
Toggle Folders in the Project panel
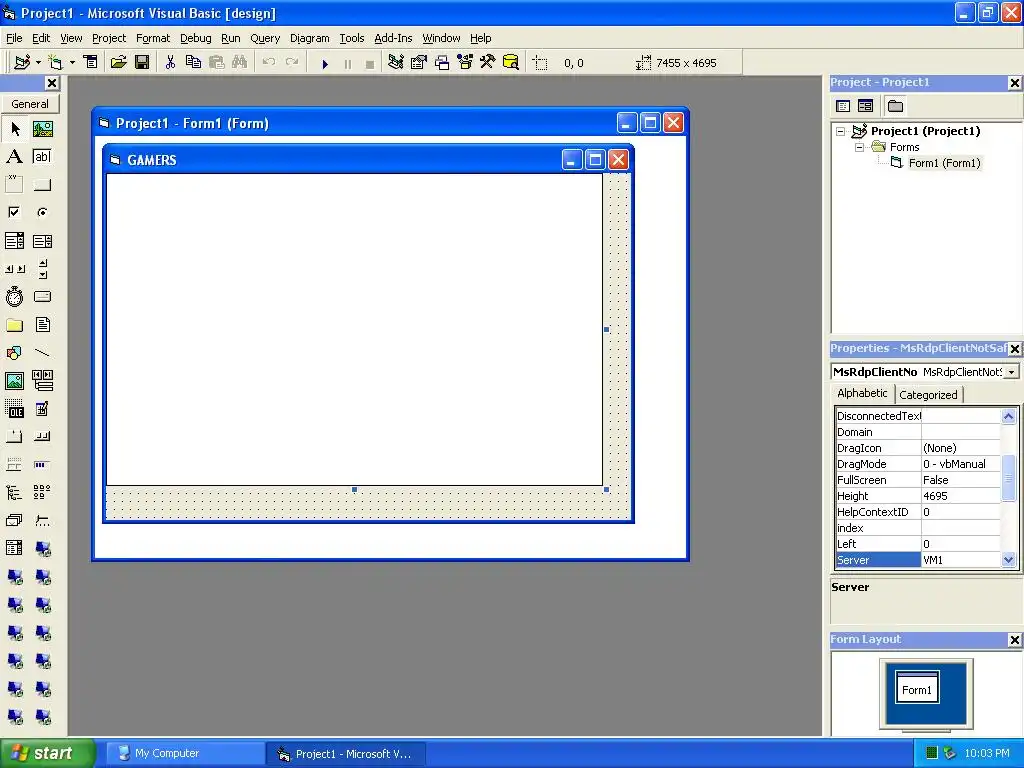tap(895, 106)
